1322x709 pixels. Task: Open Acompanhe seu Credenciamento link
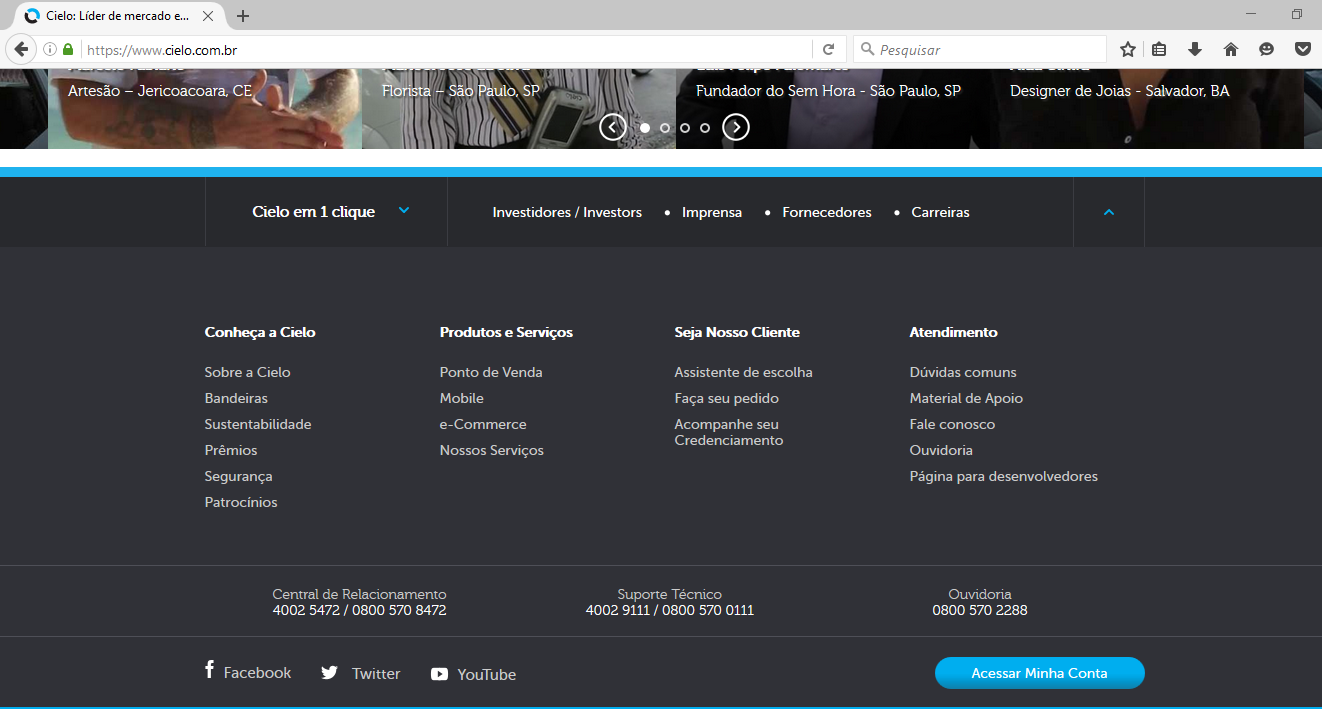[x=728, y=432]
